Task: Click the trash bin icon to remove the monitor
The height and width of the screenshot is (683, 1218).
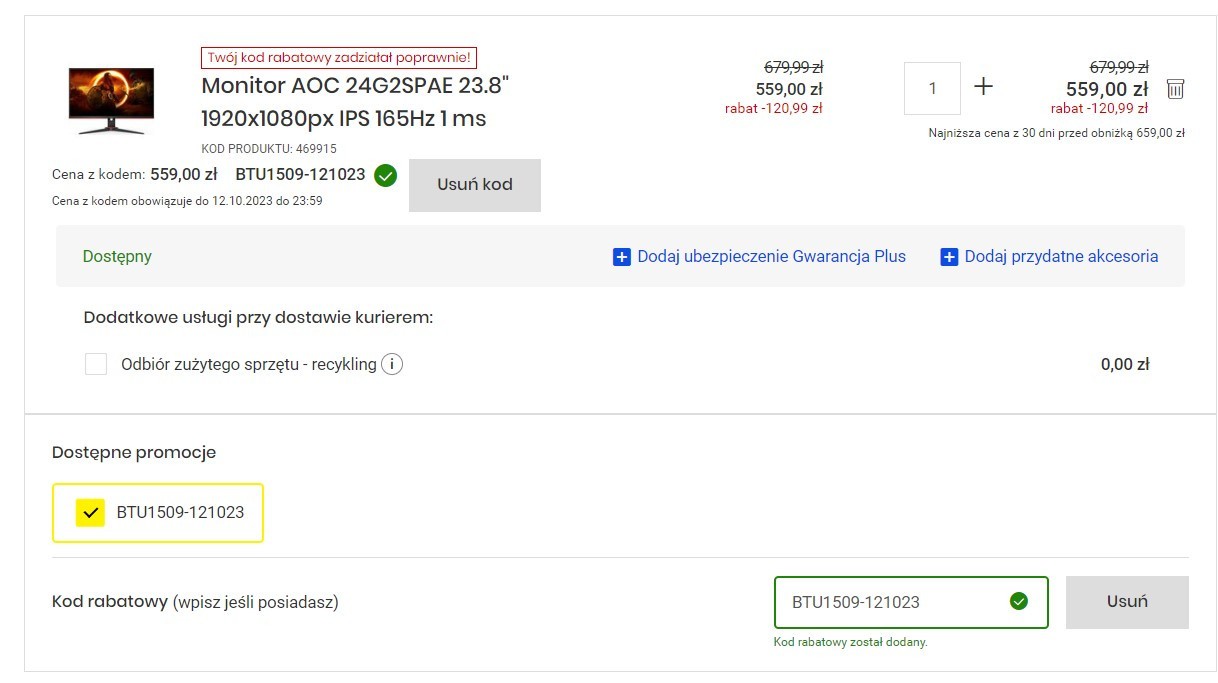Action: click(1175, 89)
